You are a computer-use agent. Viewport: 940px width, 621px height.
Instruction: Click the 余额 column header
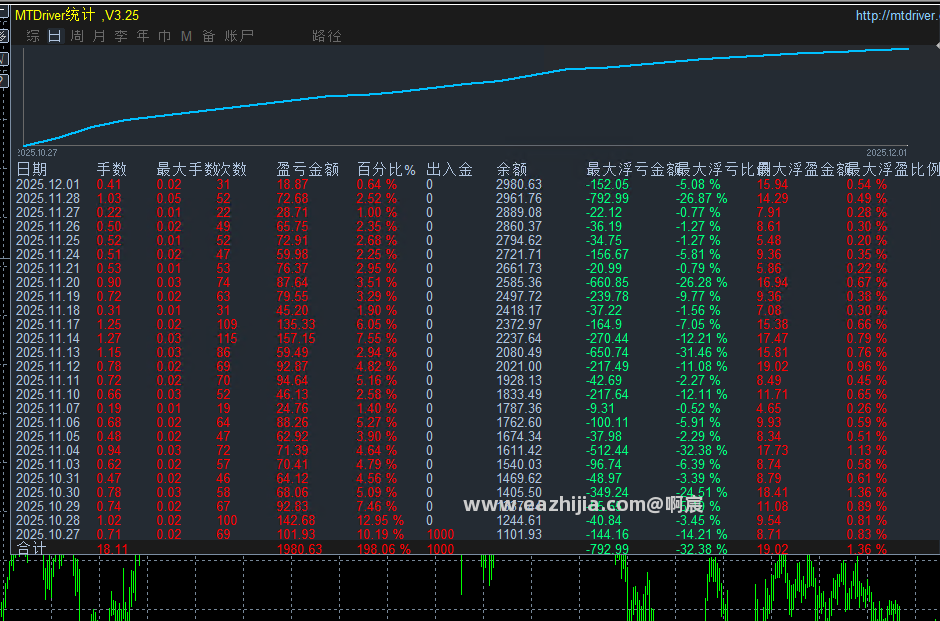click(x=512, y=170)
